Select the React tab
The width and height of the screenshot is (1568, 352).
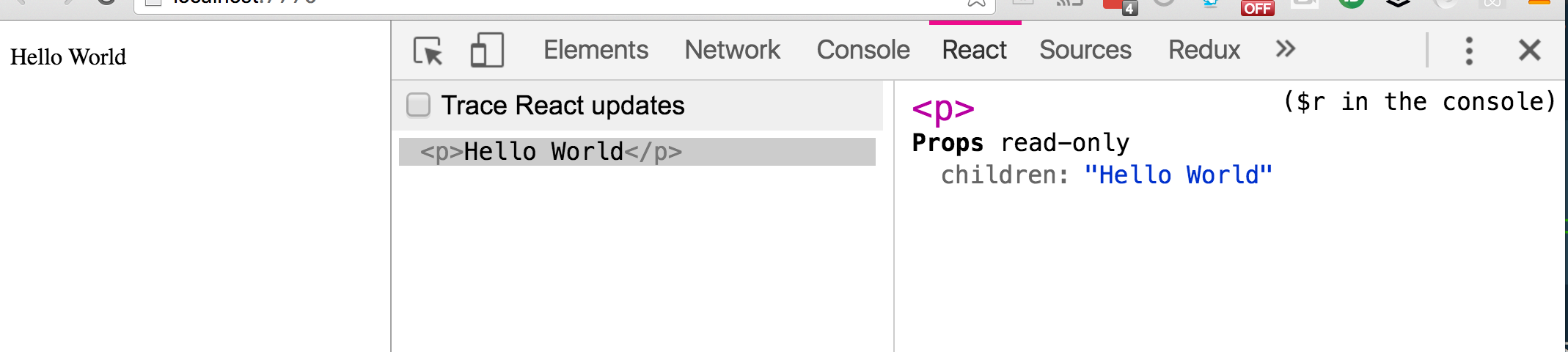click(974, 50)
